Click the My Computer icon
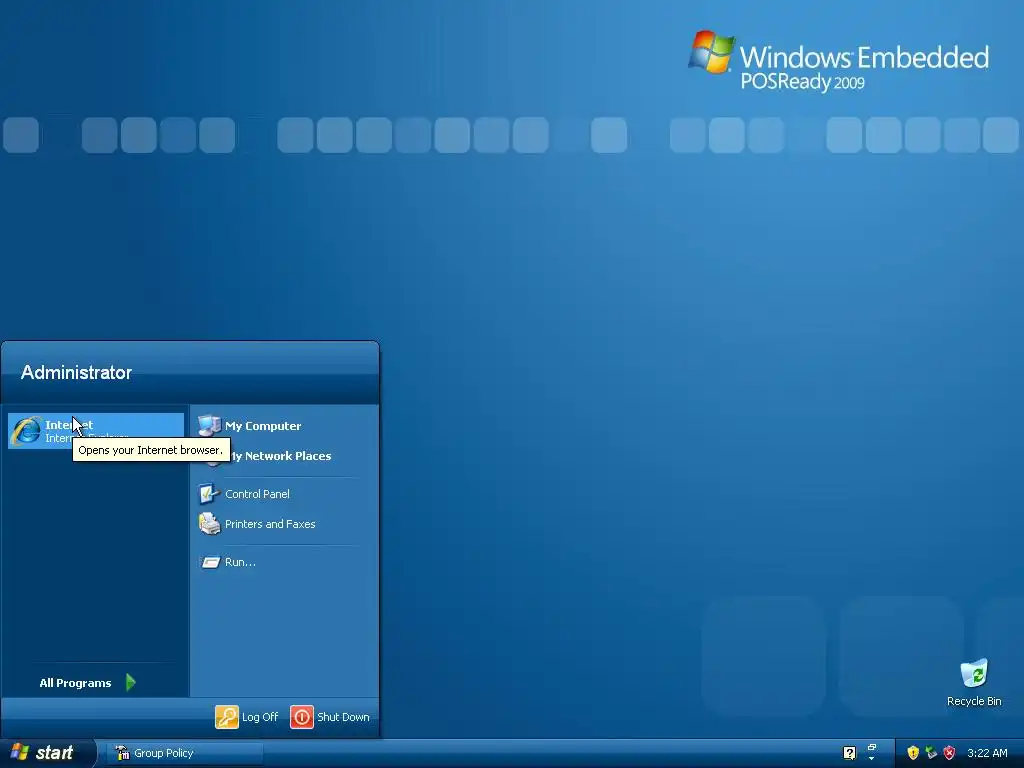Screen dimensions: 1024x768 point(209,426)
